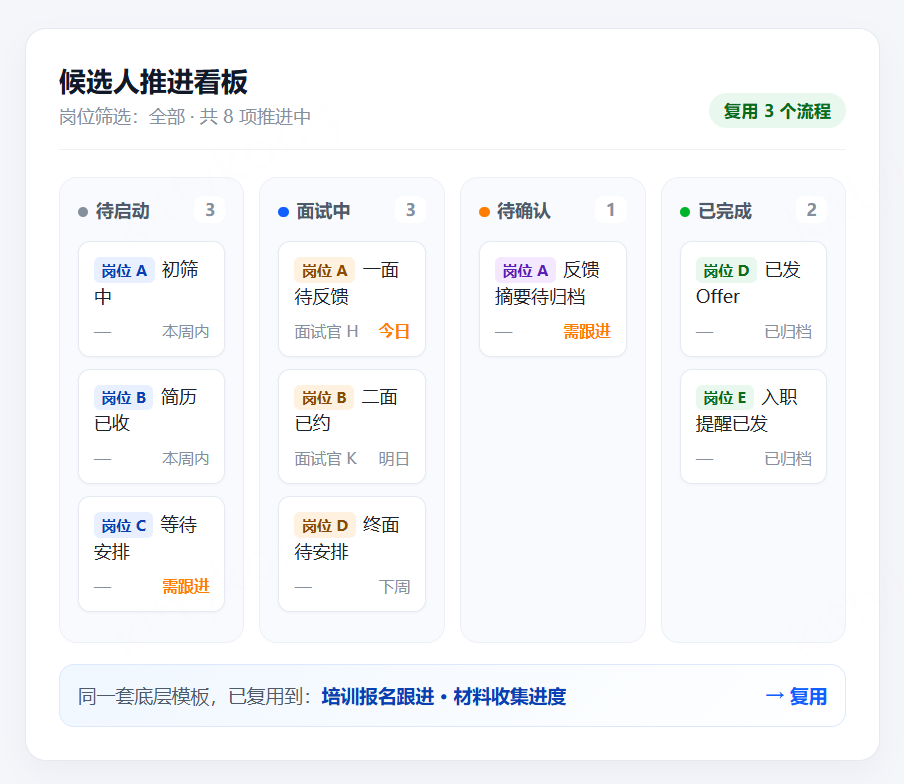Image resolution: width=904 pixels, height=784 pixels.
Task: Click the count badge 3 beside 面试中
Action: (x=410, y=210)
